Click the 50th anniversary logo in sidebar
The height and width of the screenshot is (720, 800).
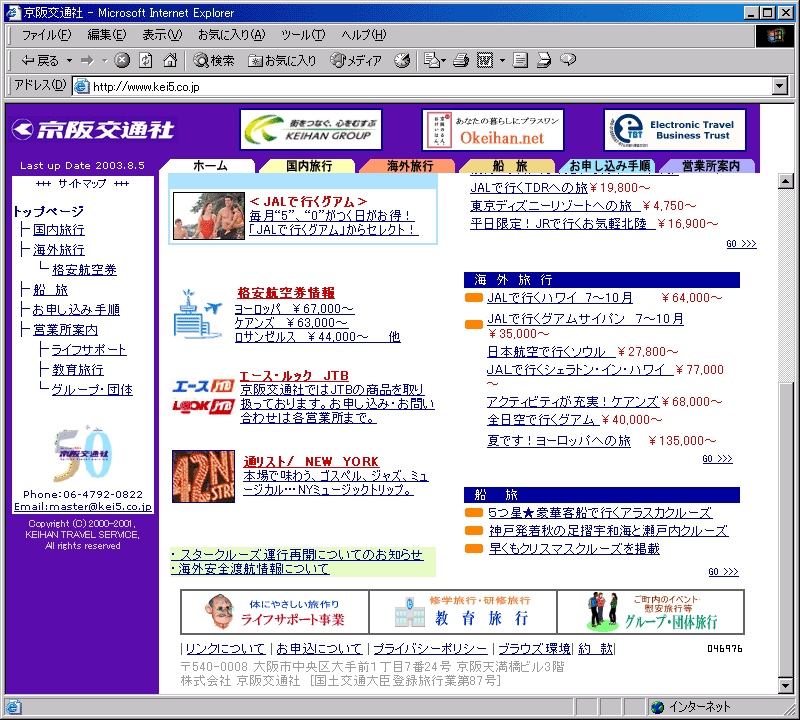pos(82,453)
